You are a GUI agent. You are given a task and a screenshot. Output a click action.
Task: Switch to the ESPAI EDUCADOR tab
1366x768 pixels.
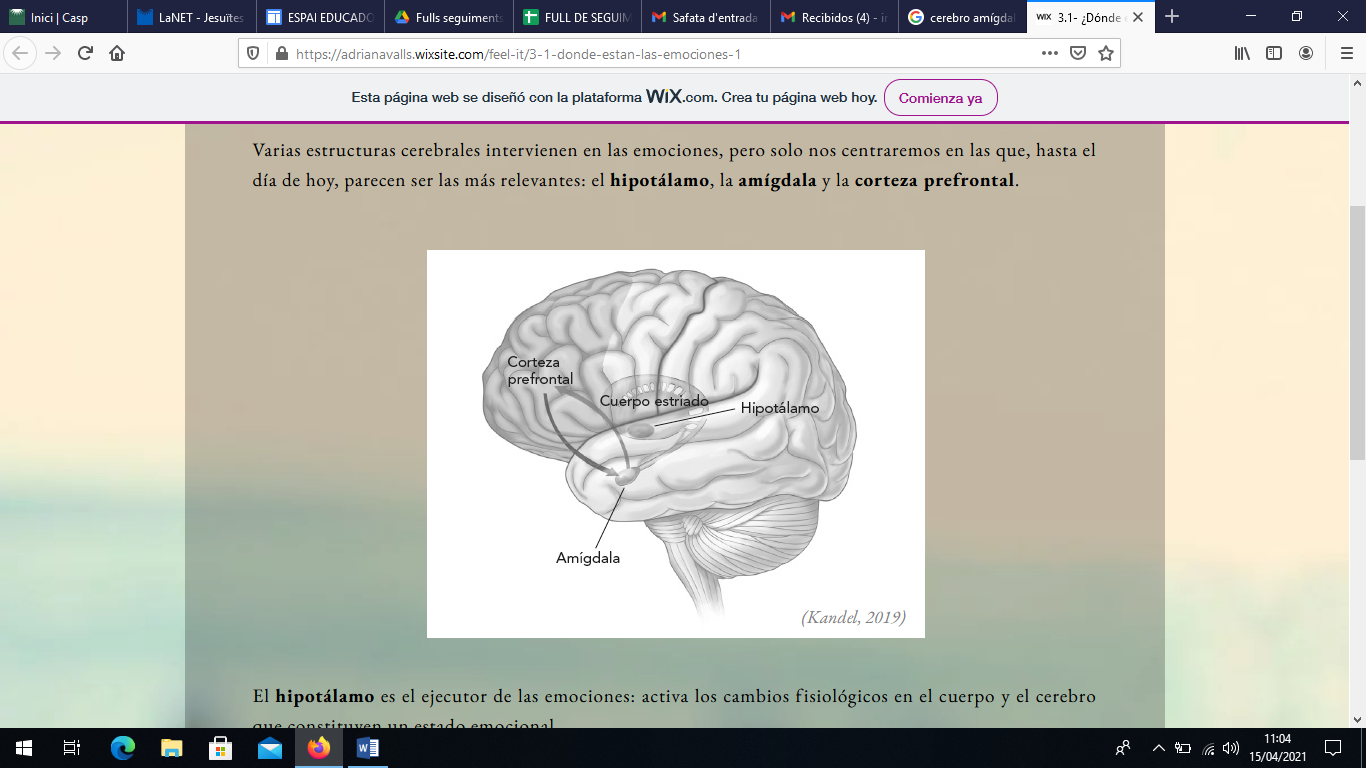tap(321, 17)
